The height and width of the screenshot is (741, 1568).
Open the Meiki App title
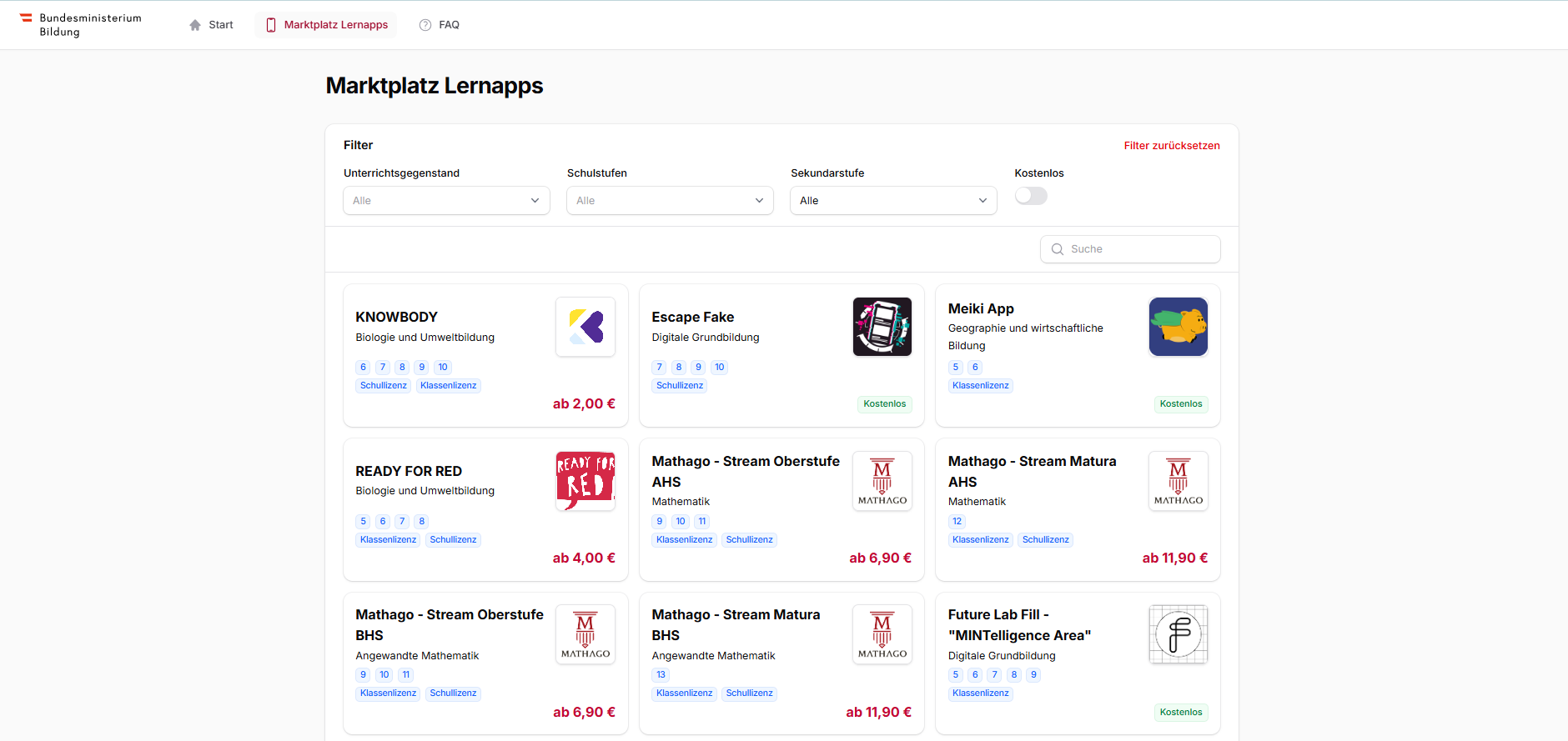(981, 308)
